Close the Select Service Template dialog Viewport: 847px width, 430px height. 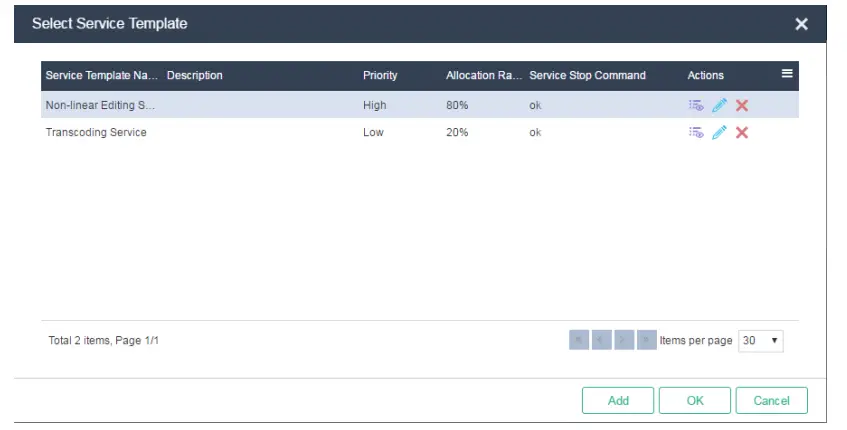tap(802, 24)
